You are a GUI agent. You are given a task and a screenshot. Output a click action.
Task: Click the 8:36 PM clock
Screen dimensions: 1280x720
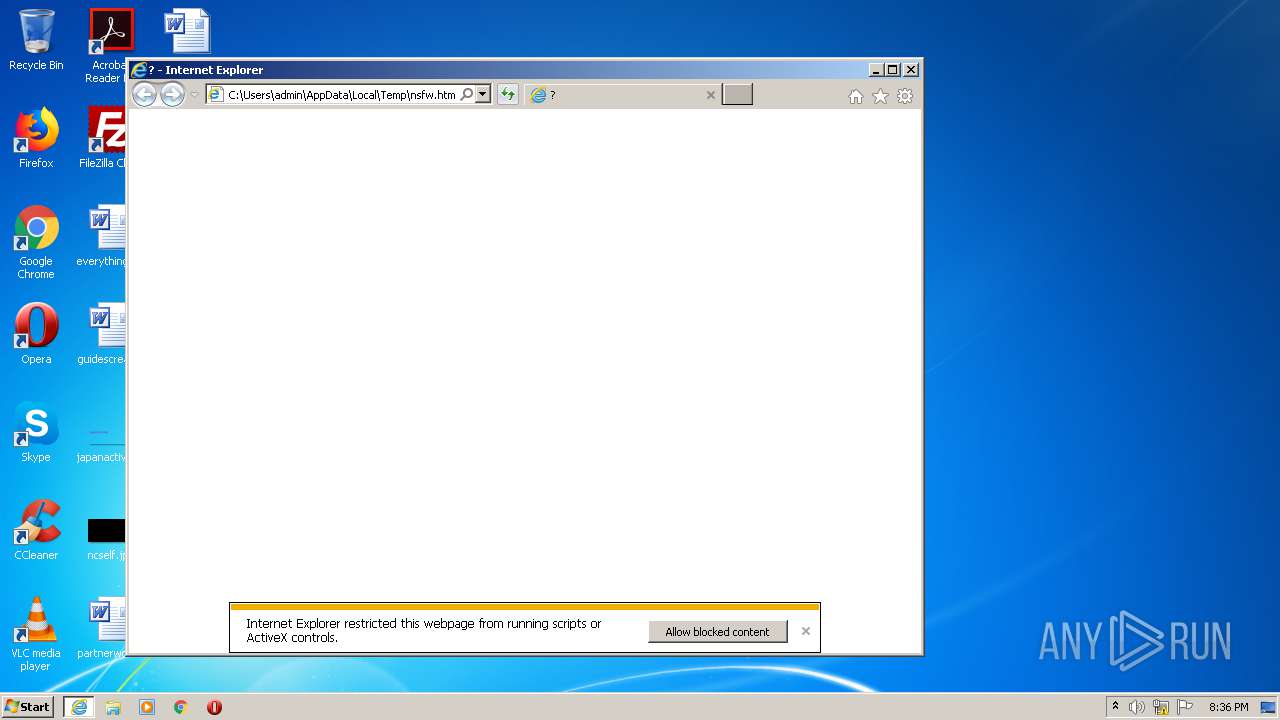[1228, 707]
